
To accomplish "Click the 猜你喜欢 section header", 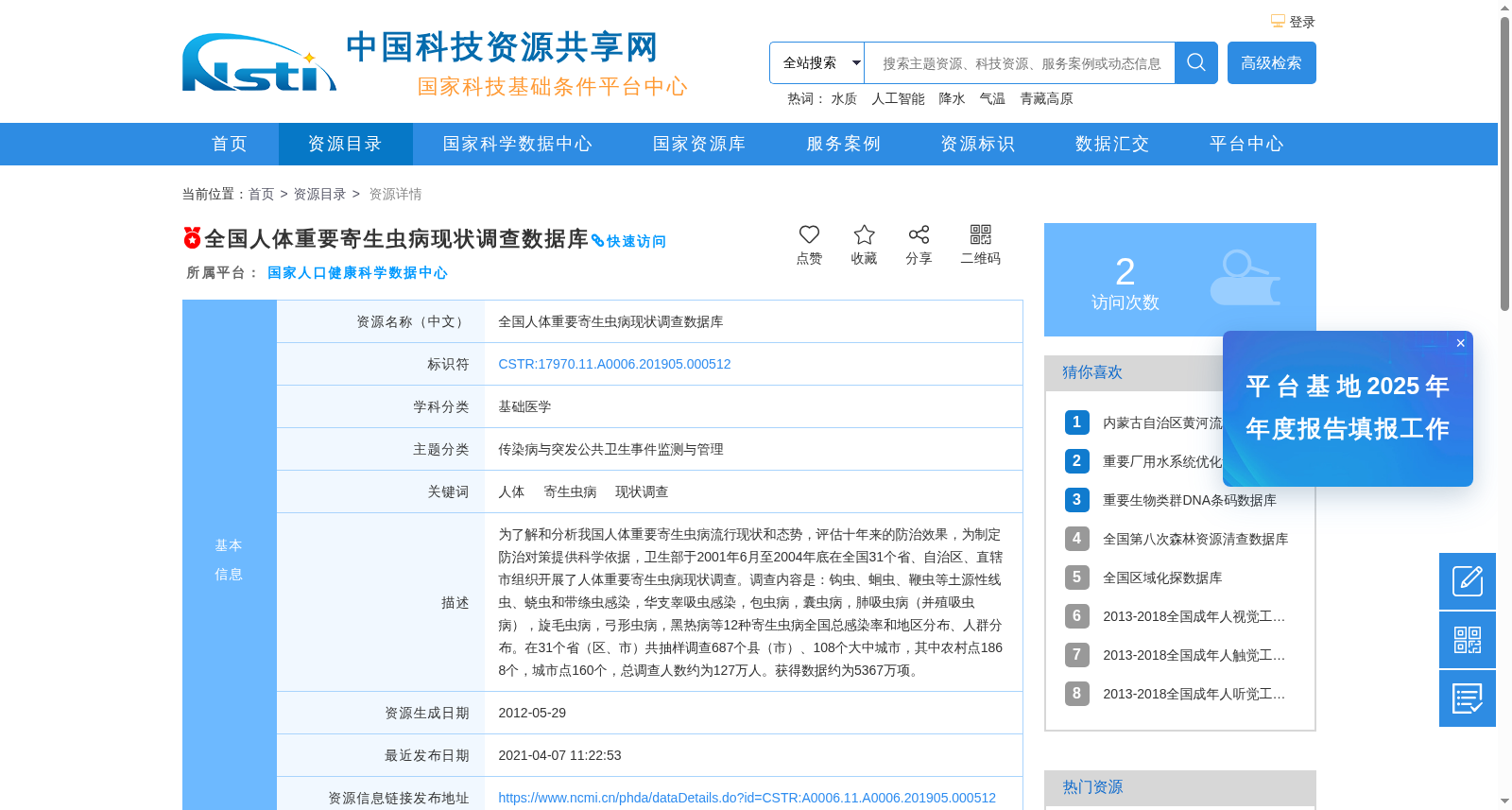I will click(1091, 372).
